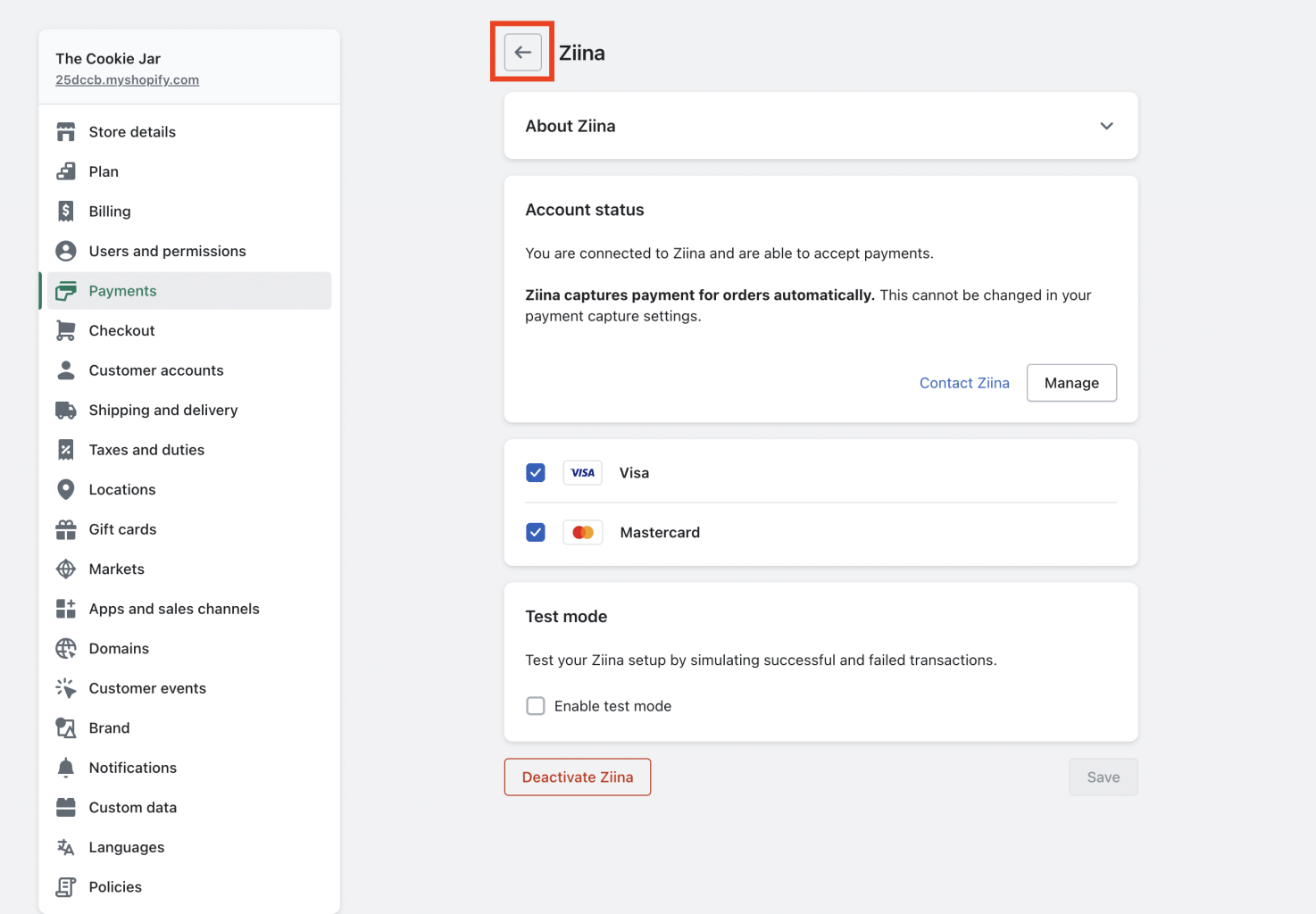The width and height of the screenshot is (1316, 914).
Task: Open Apps and sales channels
Action: pos(189,609)
